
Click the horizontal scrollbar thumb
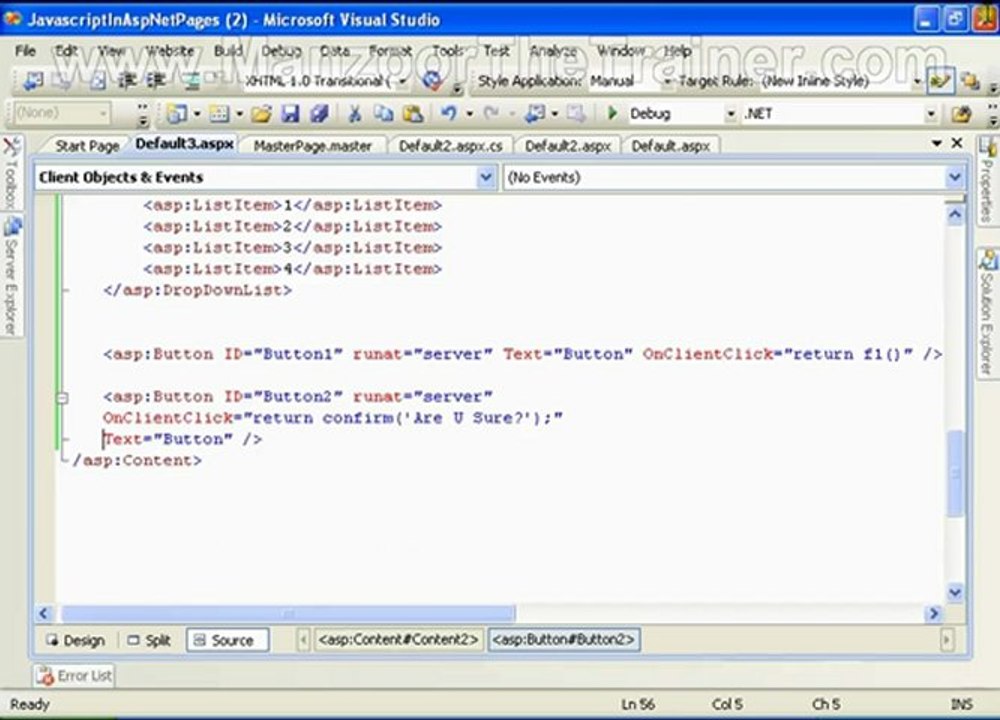pyautogui.click(x=288, y=613)
